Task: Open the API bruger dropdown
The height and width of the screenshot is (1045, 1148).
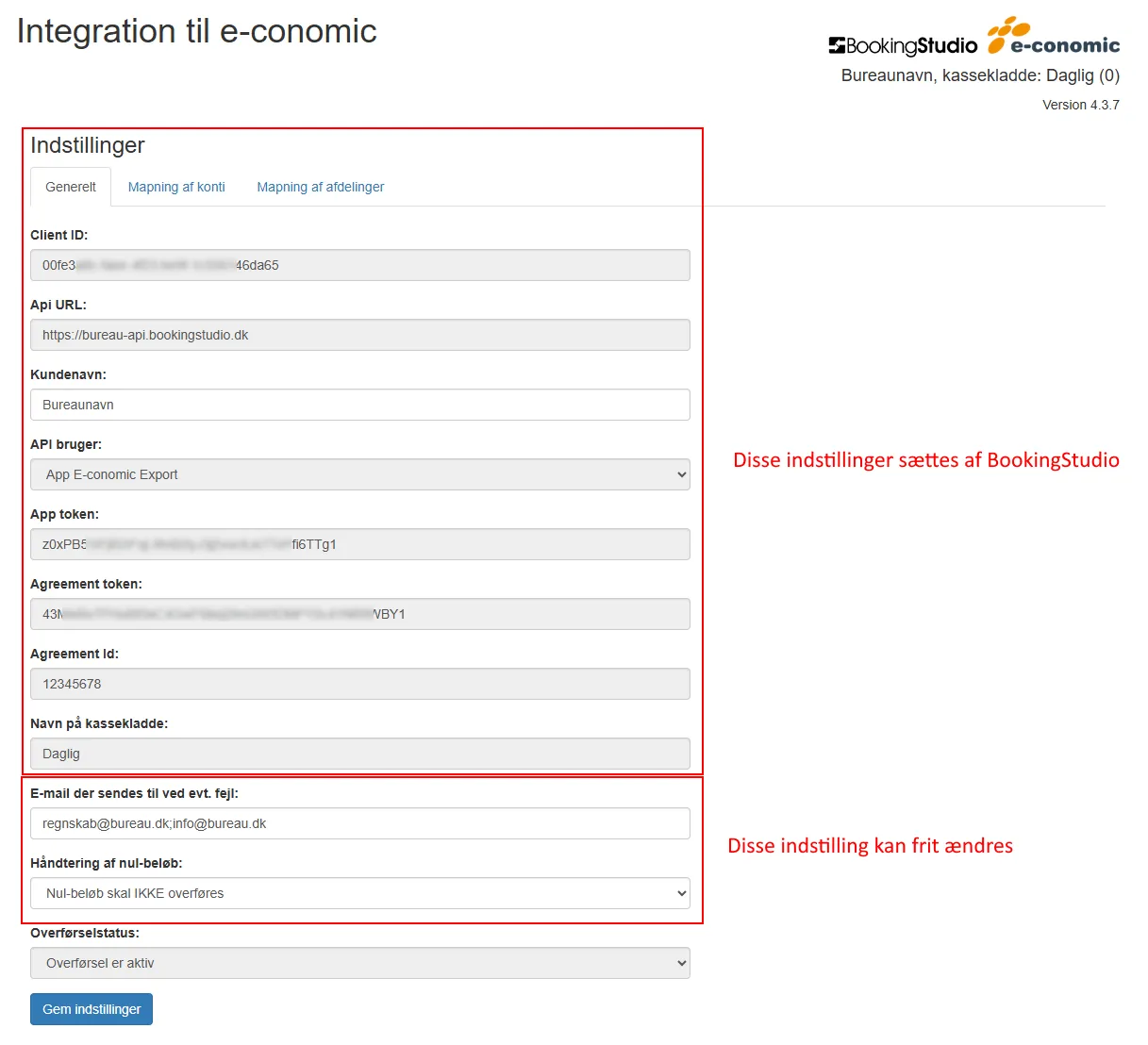Action: coord(359,474)
